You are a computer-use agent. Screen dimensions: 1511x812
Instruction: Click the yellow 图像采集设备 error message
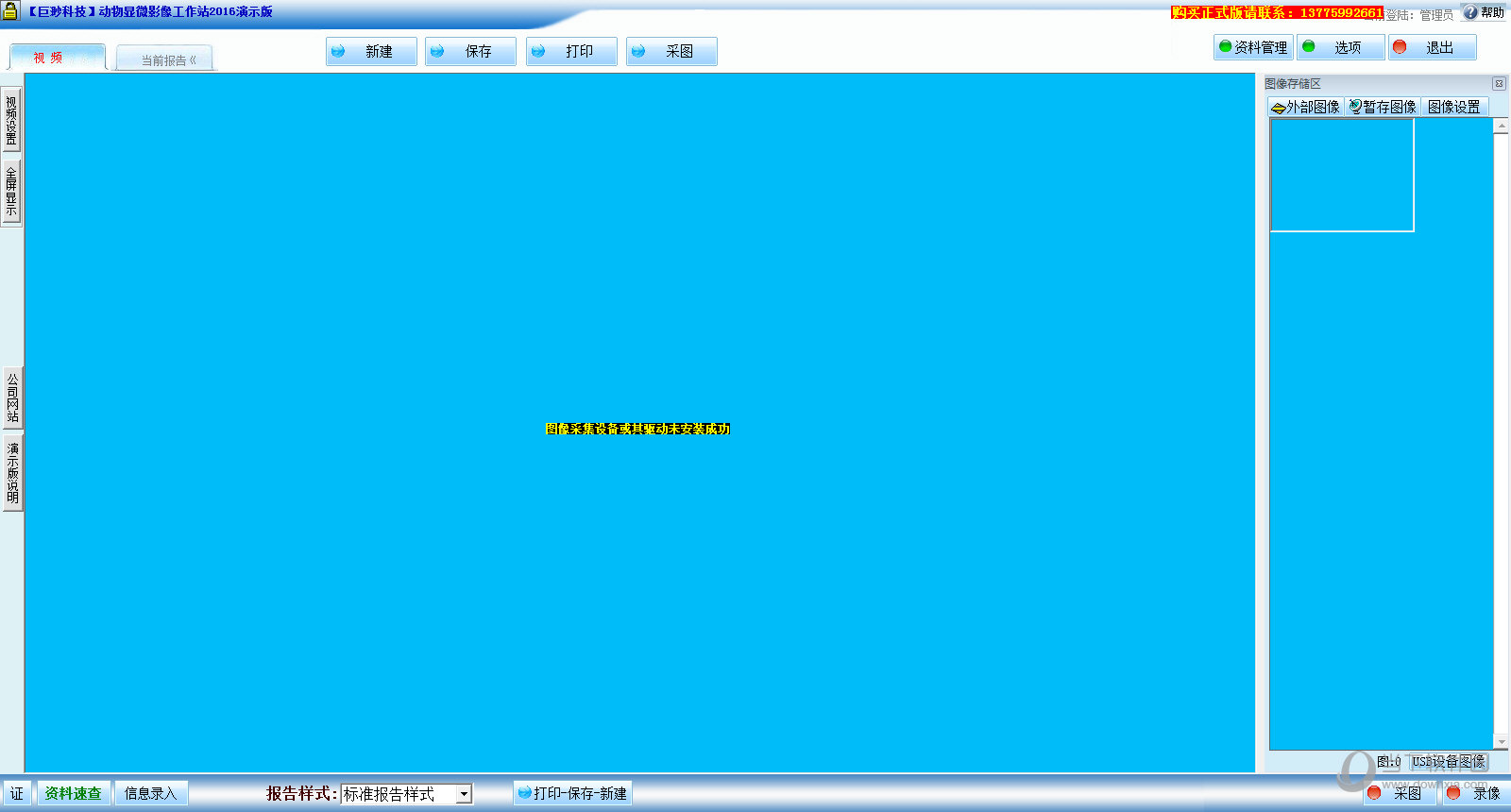pos(637,429)
